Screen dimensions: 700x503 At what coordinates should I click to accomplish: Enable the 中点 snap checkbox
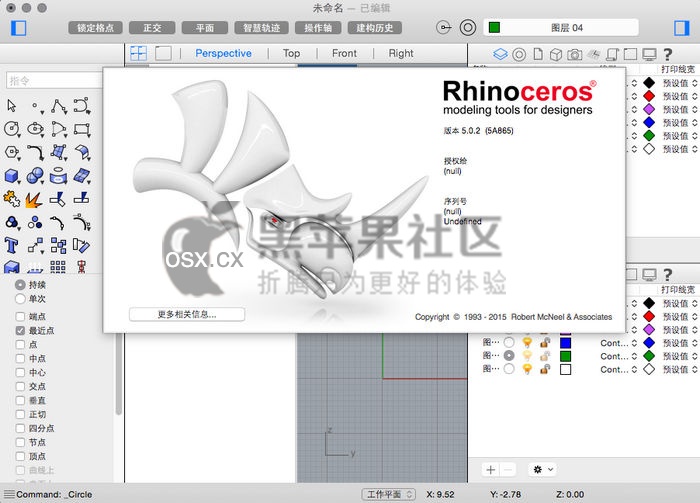tap(20, 358)
